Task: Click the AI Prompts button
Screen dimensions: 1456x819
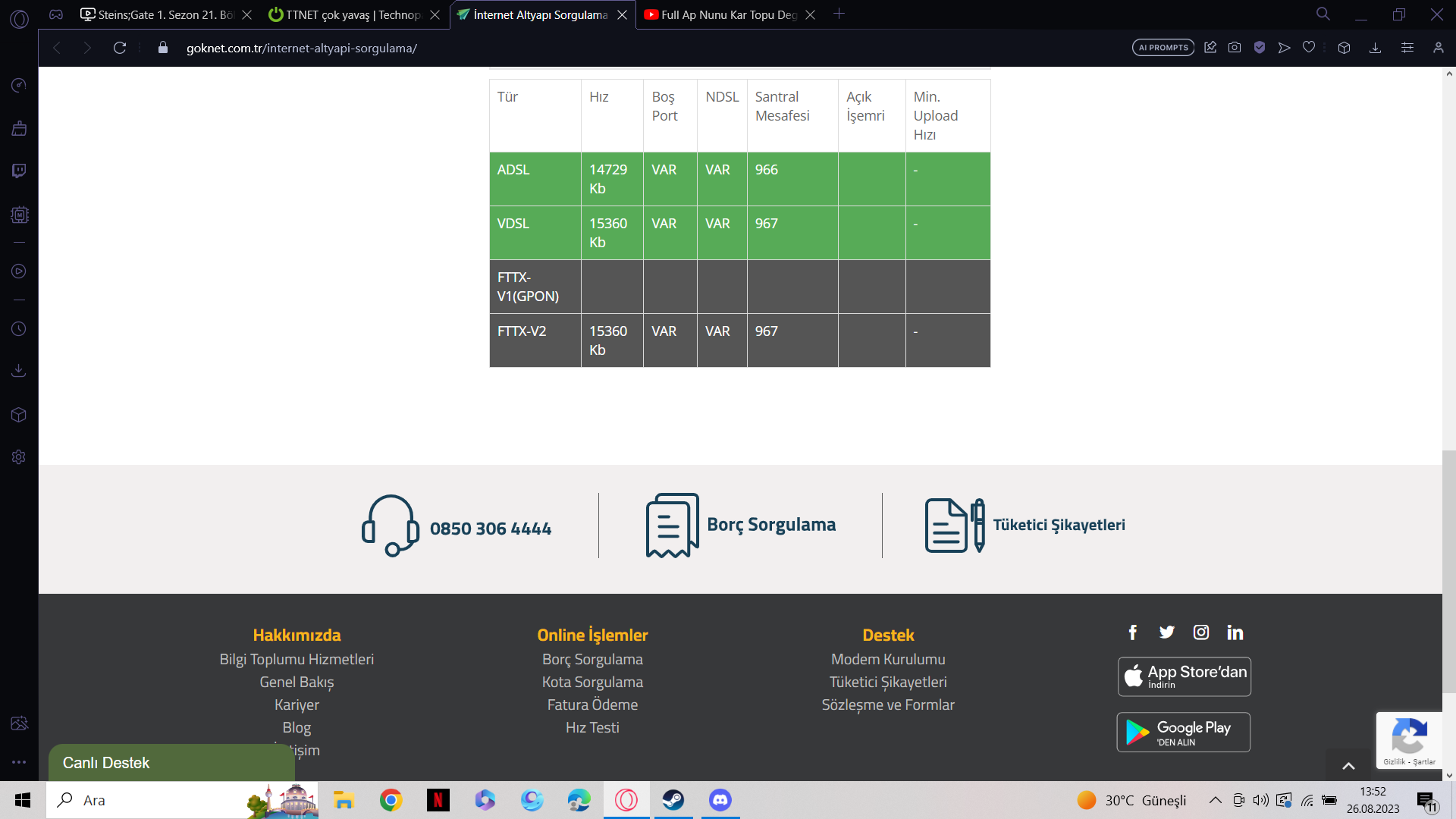Action: pos(1163,48)
